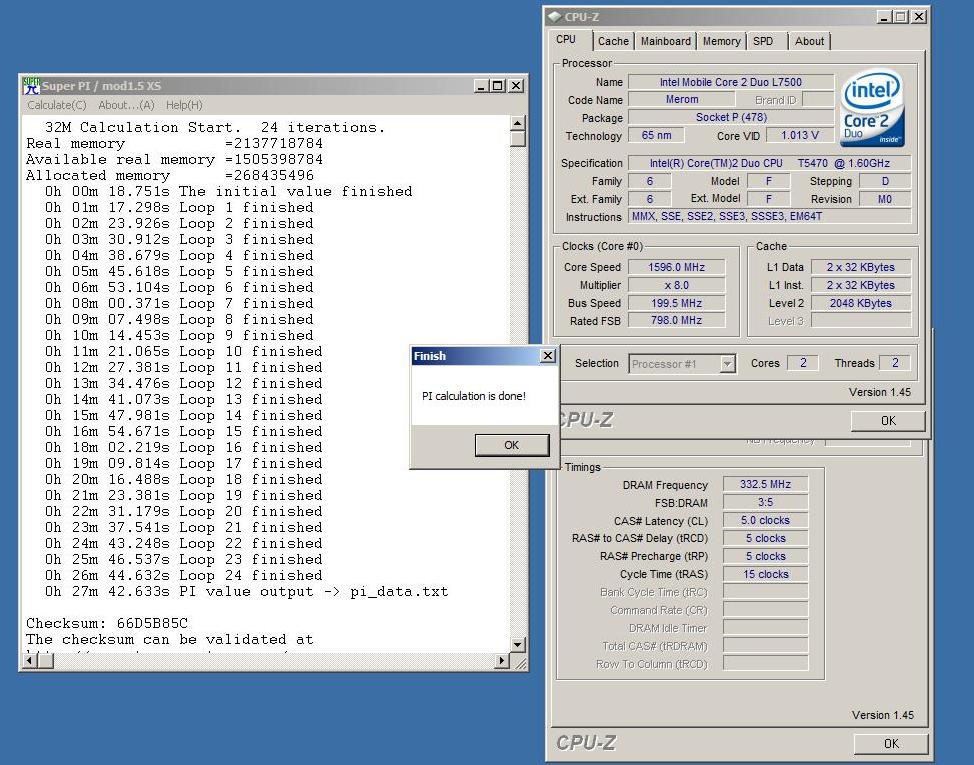Click Super PI vertical scrollbar up arrow

point(517,123)
